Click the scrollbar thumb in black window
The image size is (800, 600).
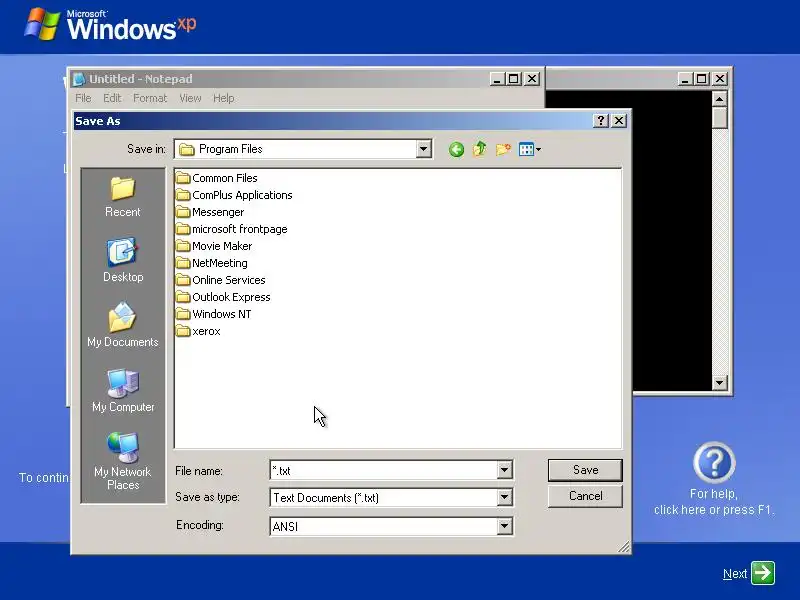(x=719, y=118)
